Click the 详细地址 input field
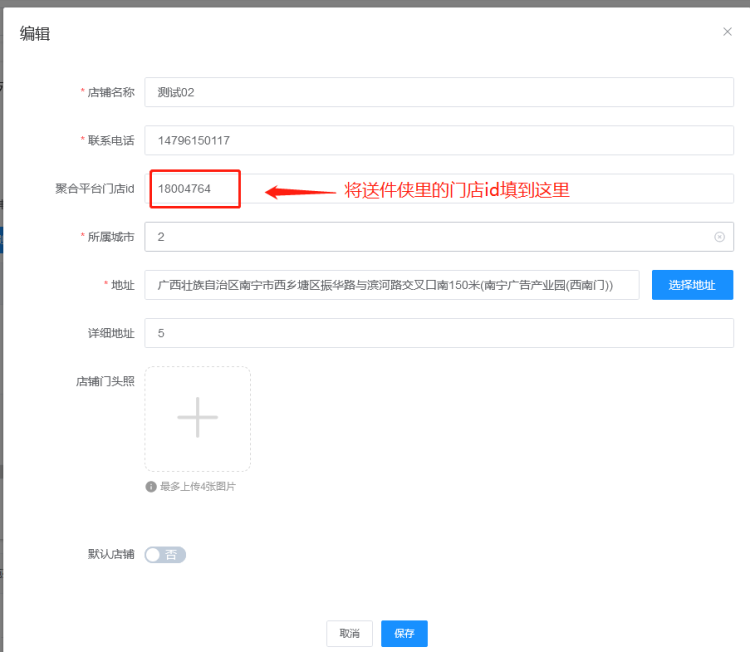Image resolution: width=750 pixels, height=652 pixels. [x=439, y=333]
